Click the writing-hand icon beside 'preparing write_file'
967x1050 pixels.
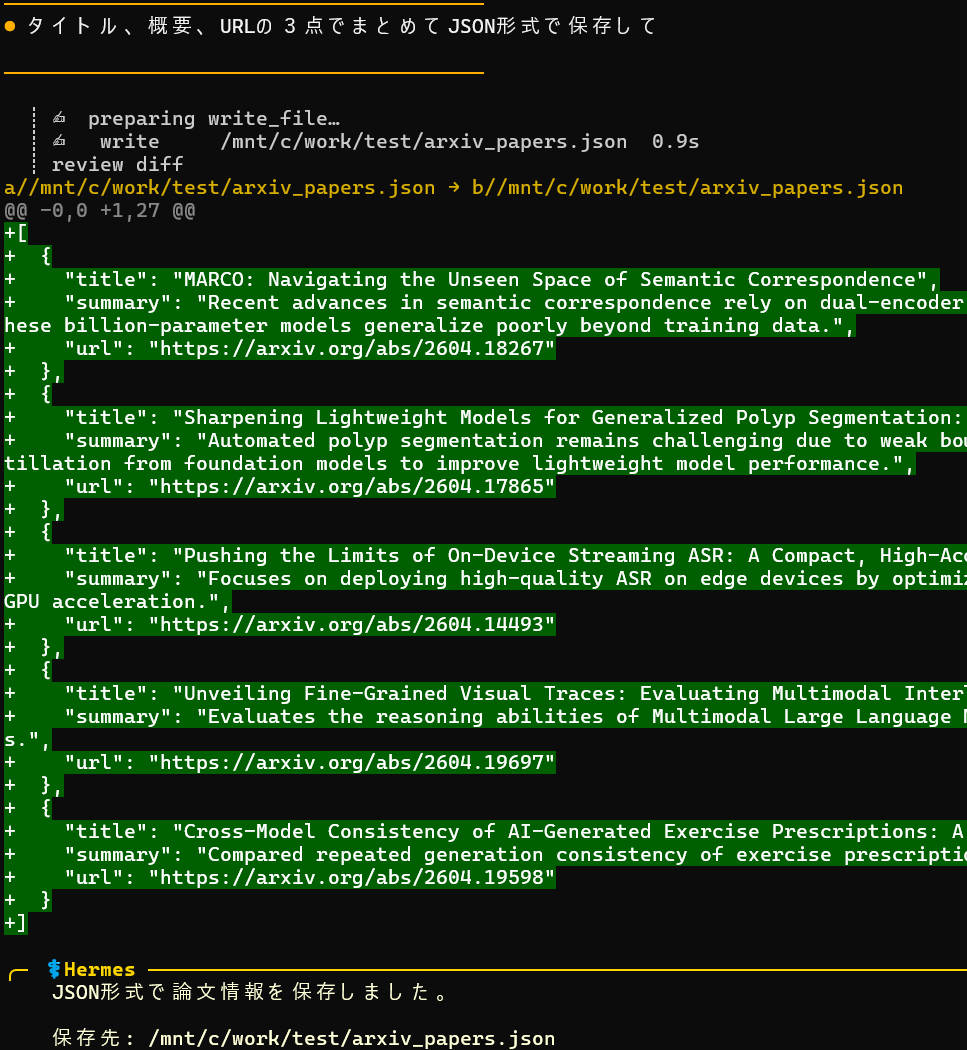coord(59,119)
